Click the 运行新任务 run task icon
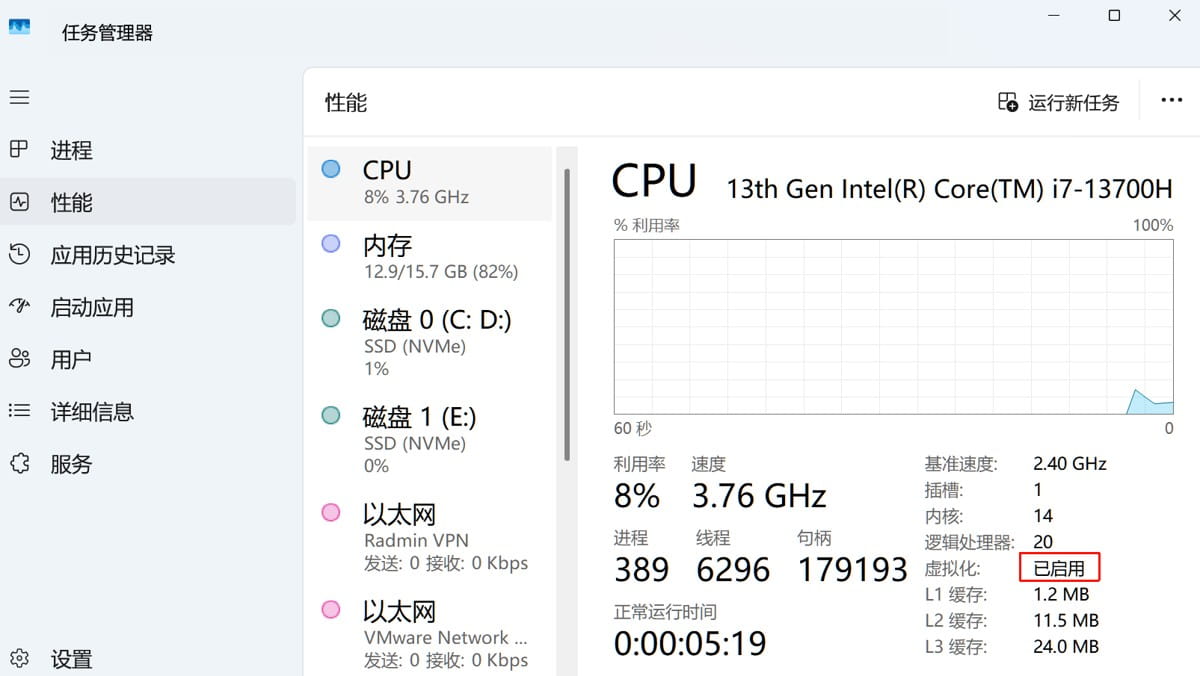Viewport: 1200px width, 676px height. point(1008,102)
